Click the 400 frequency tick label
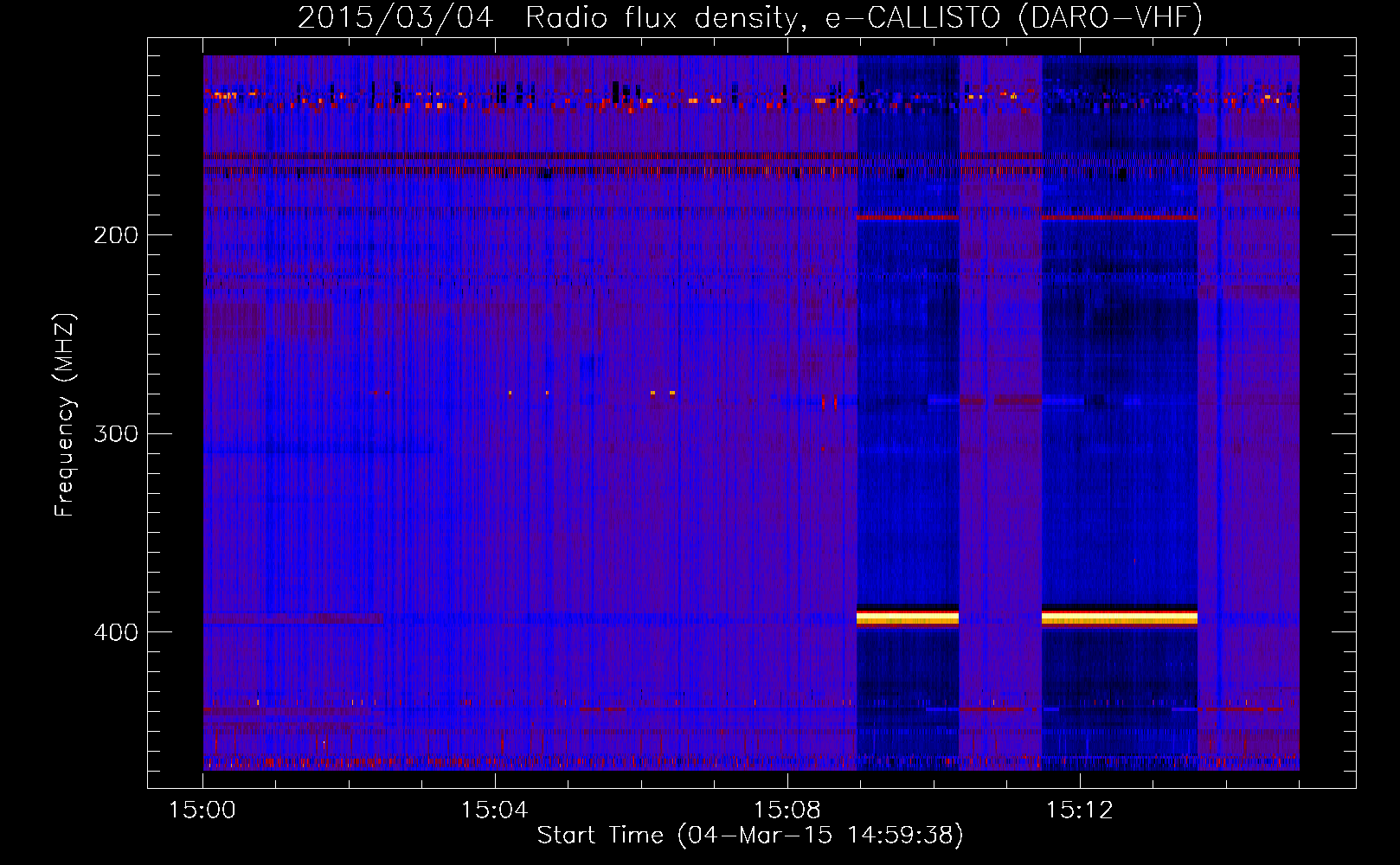1400x865 pixels. [116, 632]
